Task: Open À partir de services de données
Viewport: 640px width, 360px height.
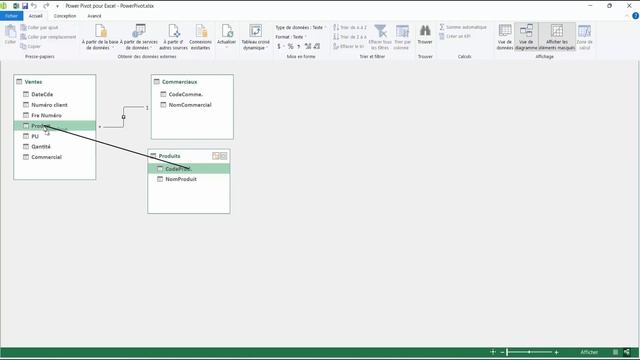Action: point(139,37)
